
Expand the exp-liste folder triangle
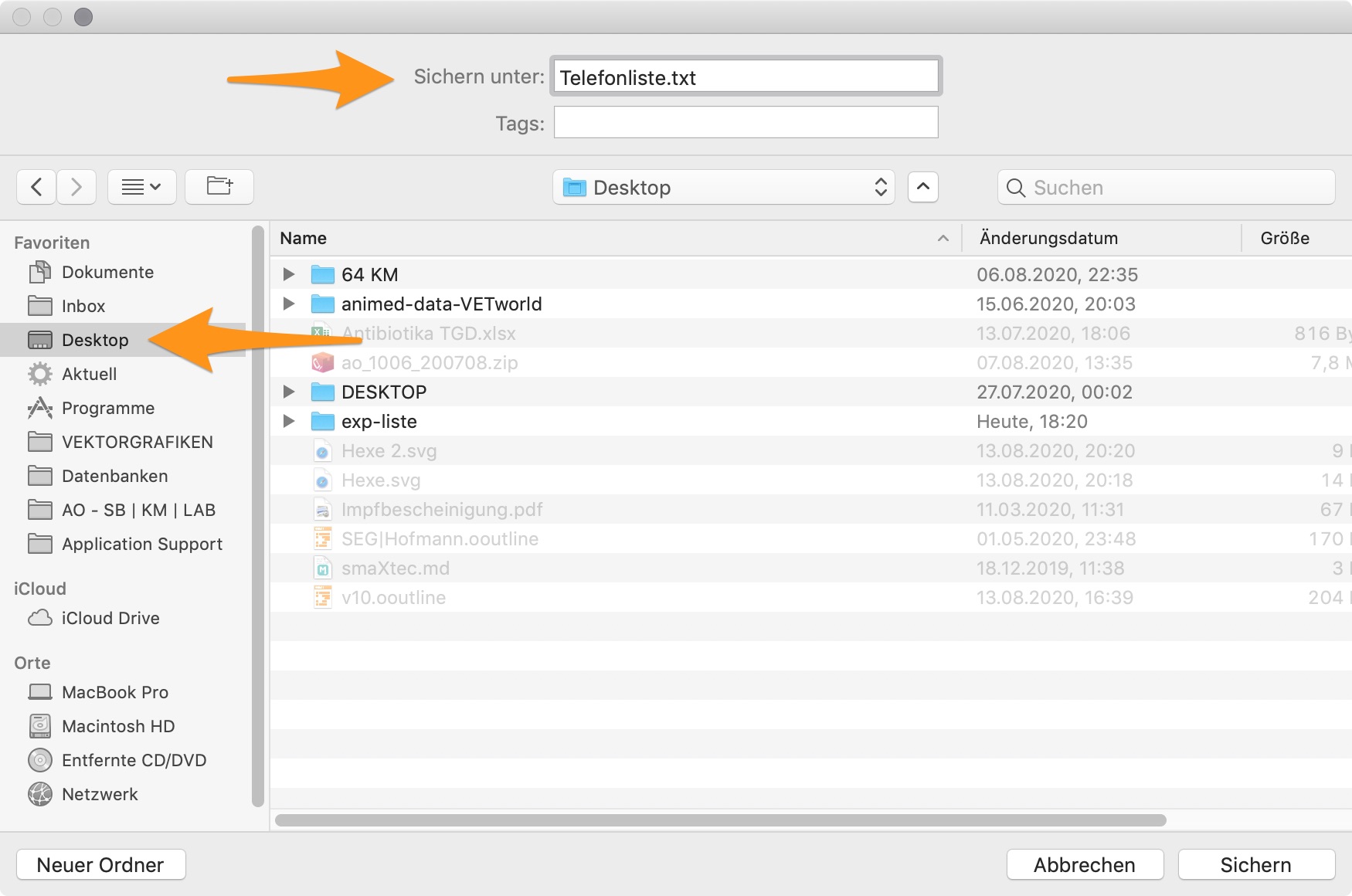tap(289, 421)
